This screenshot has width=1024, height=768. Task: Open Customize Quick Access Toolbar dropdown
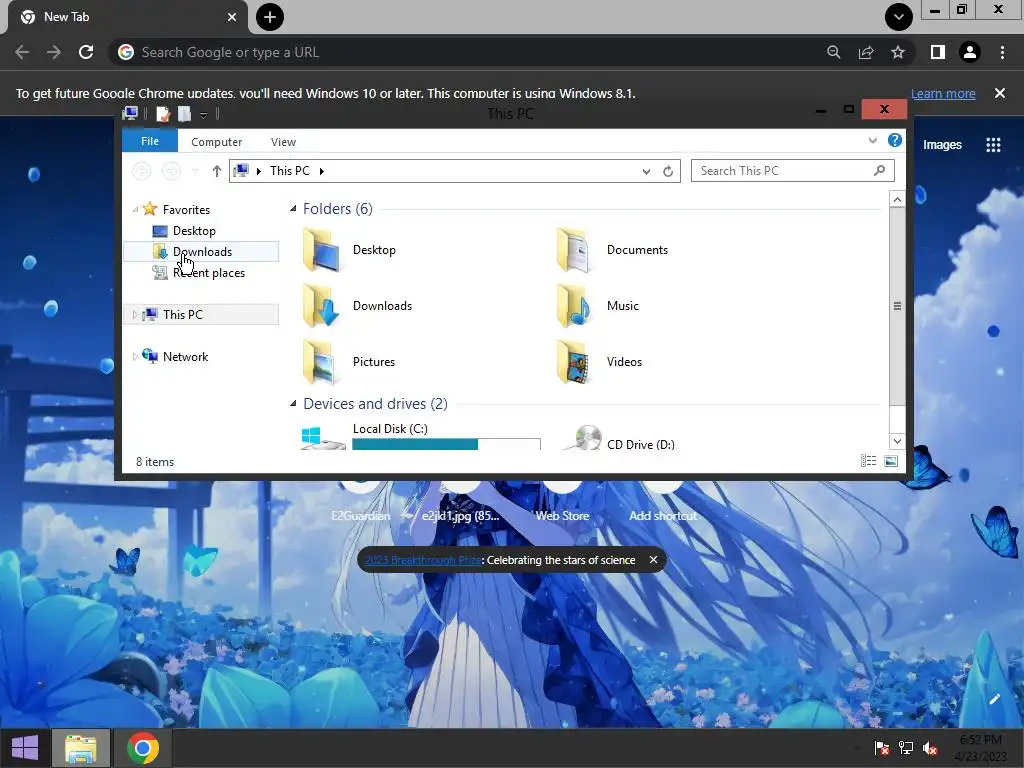(x=204, y=115)
